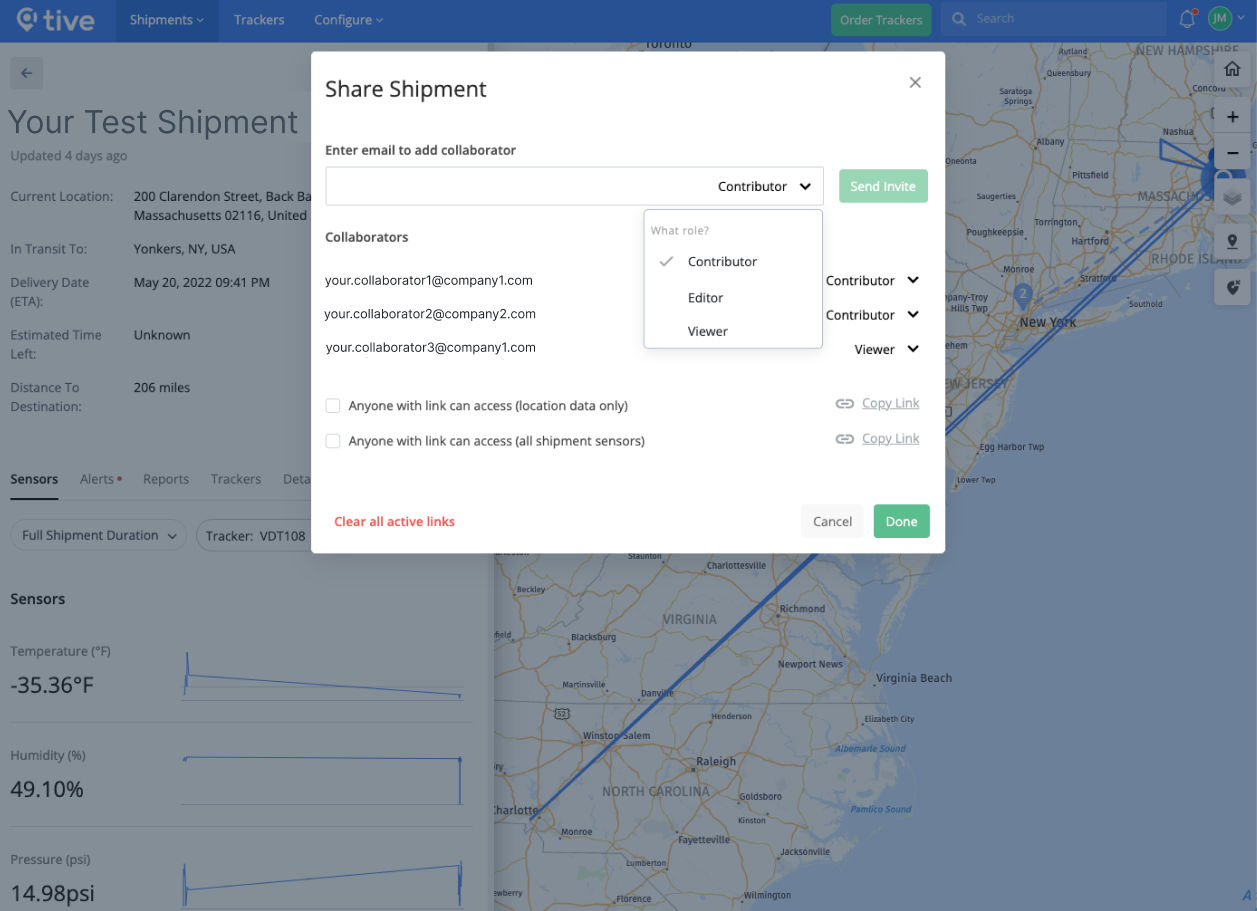The width and height of the screenshot is (1257, 911).
Task: Click the Your Test Shipment title
Action: click(153, 123)
